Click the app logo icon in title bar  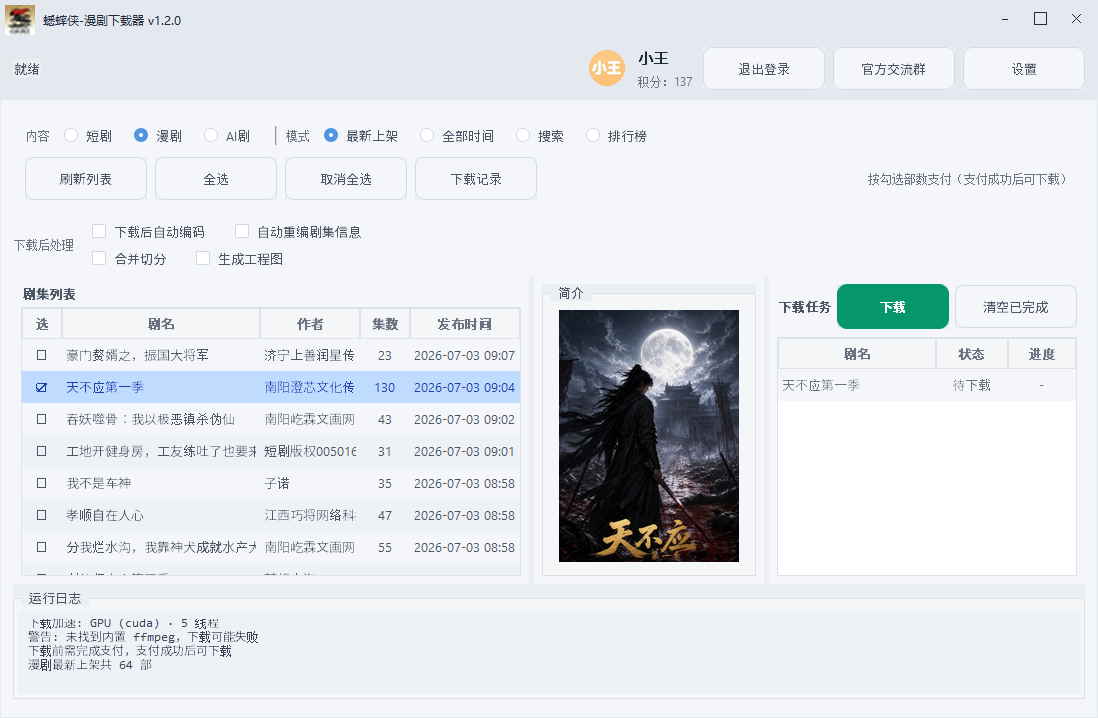coord(20,20)
